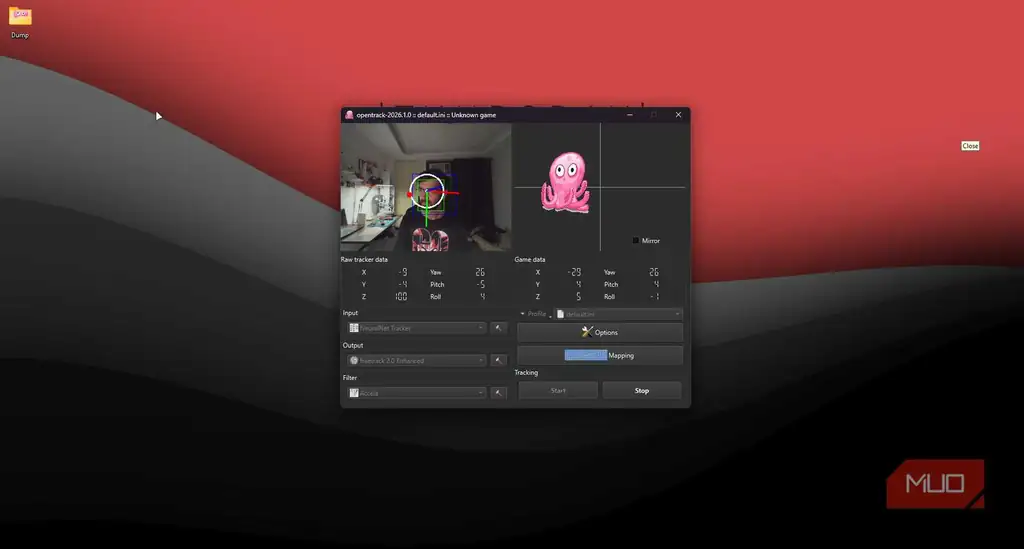This screenshot has width=1024, height=549.
Task: Click the opentrack octopus icon in title bar
Action: coord(349,115)
